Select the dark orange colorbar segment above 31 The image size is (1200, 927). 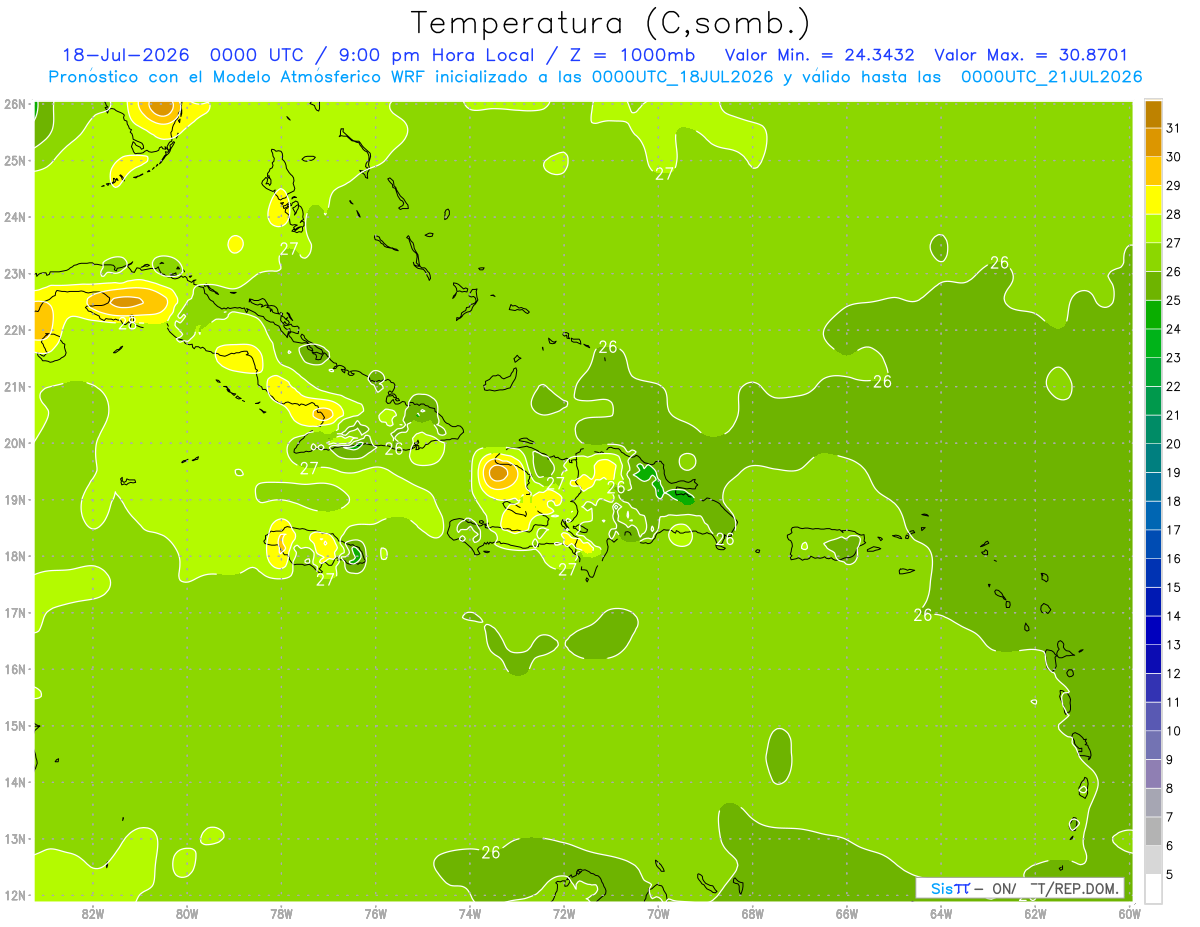tap(1153, 115)
